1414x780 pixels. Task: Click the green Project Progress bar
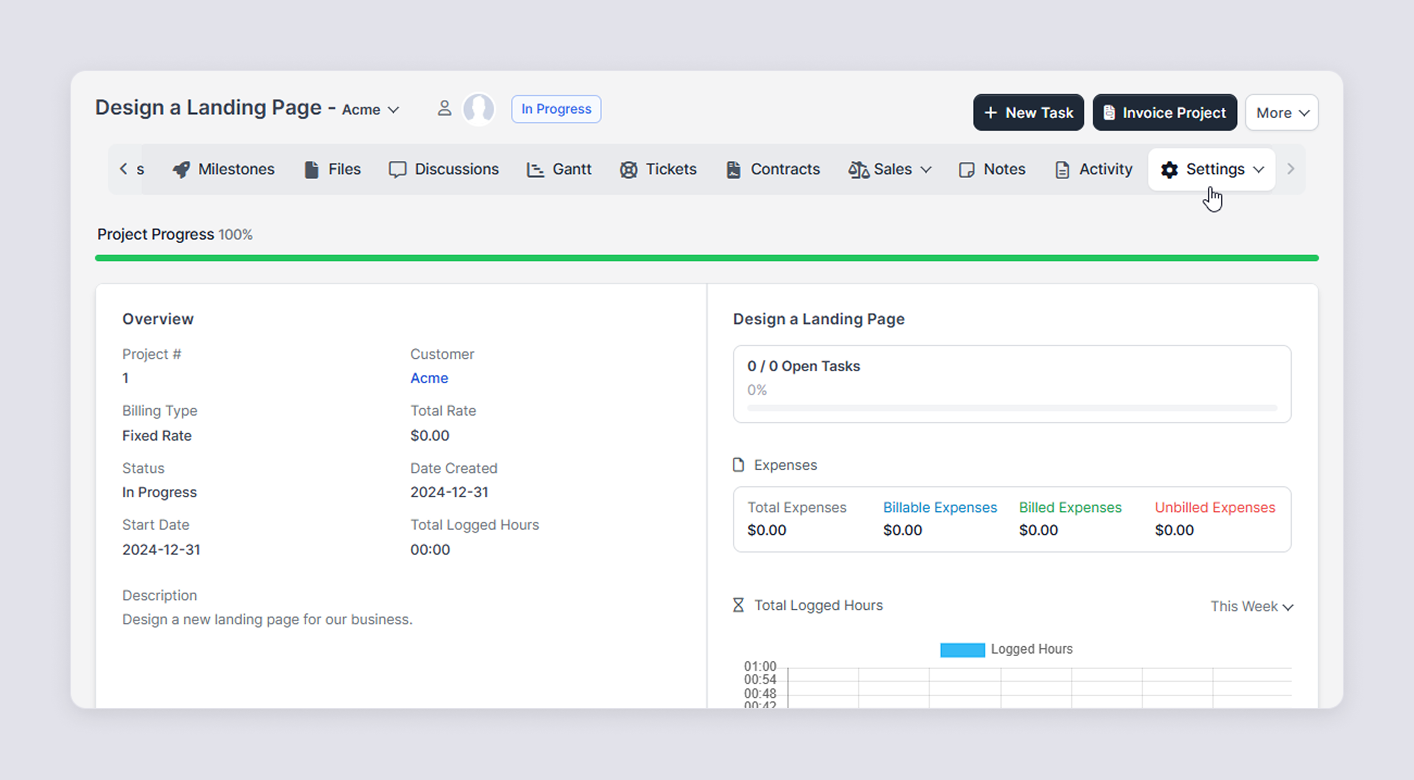point(707,258)
